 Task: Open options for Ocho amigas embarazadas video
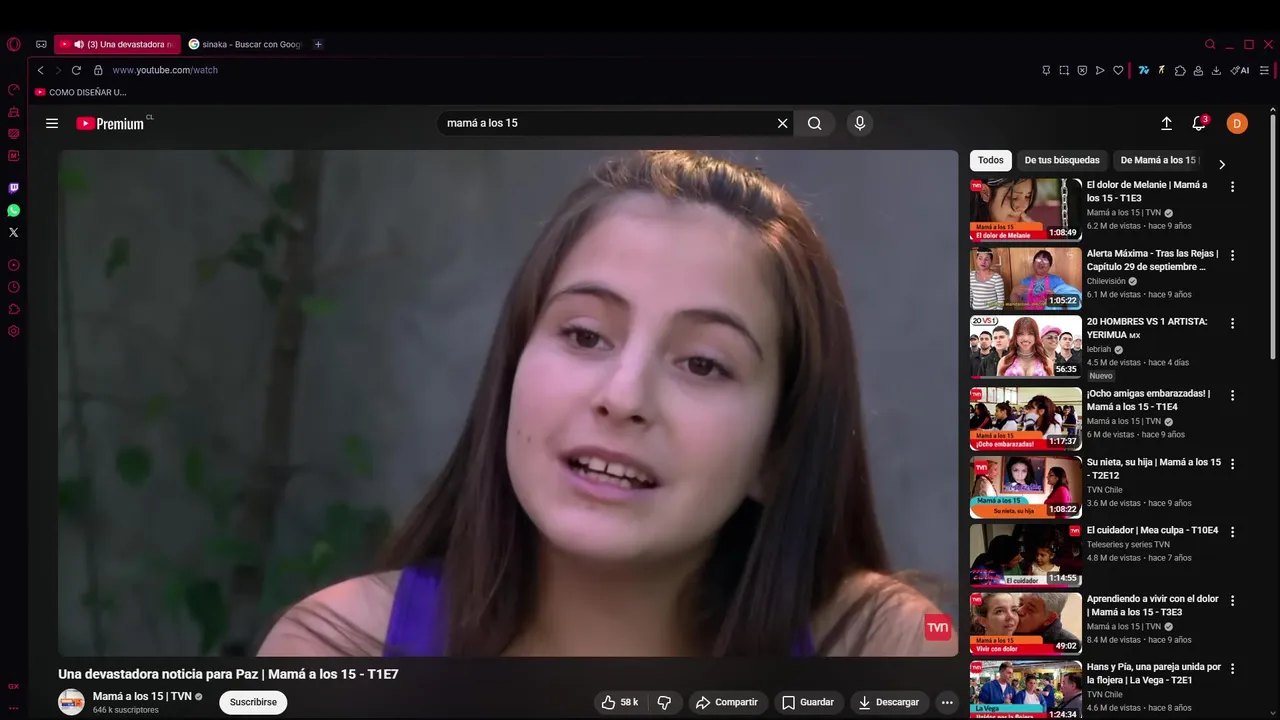tap(1232, 395)
